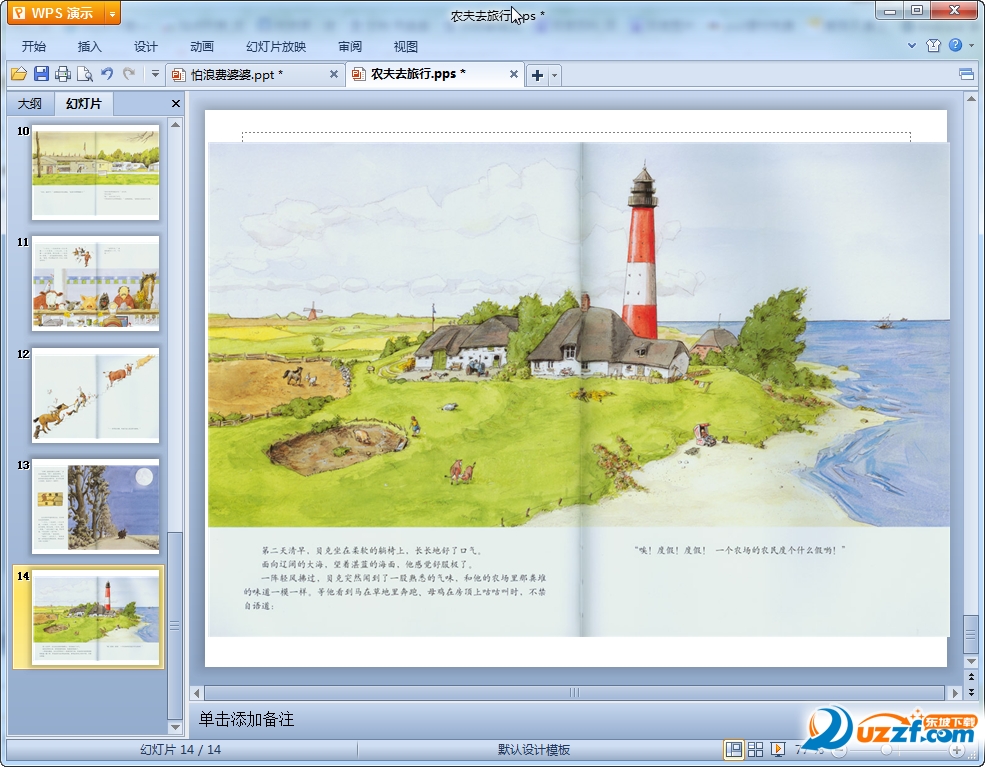Select slide 14 lighthouse thumbnail

[x=95, y=617]
